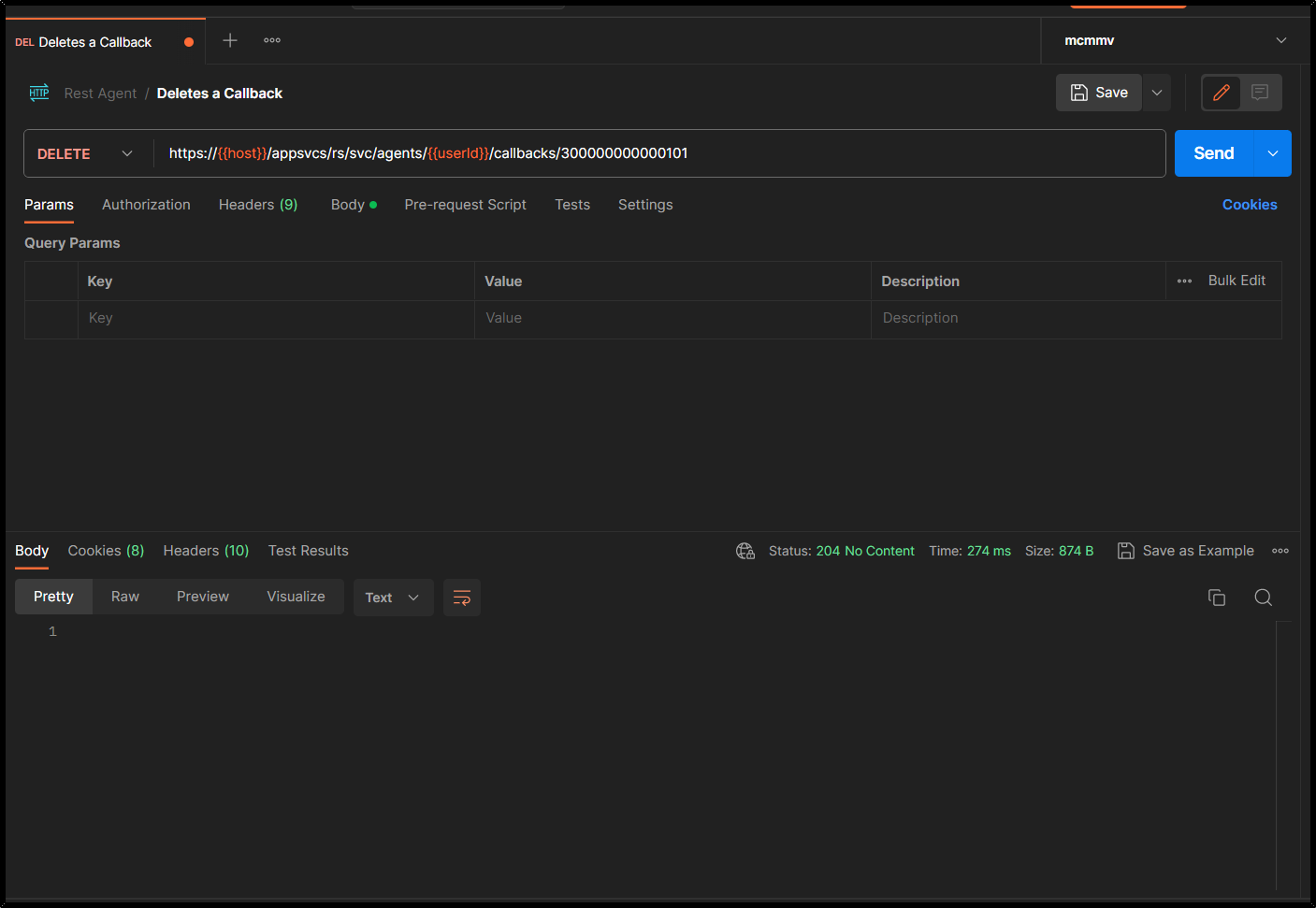Click the network globe lock icon
This screenshot has height=908, width=1316.
click(745, 551)
